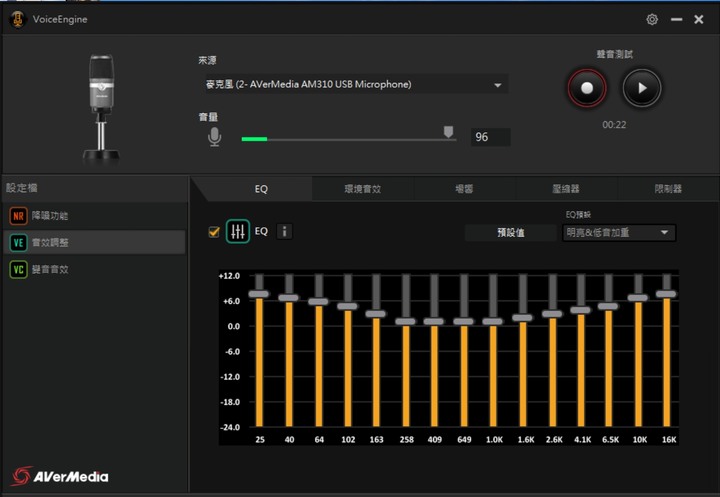Screen dimensions: 720x497
Task: Switch to the 環境音效 tab
Action: tap(363, 189)
